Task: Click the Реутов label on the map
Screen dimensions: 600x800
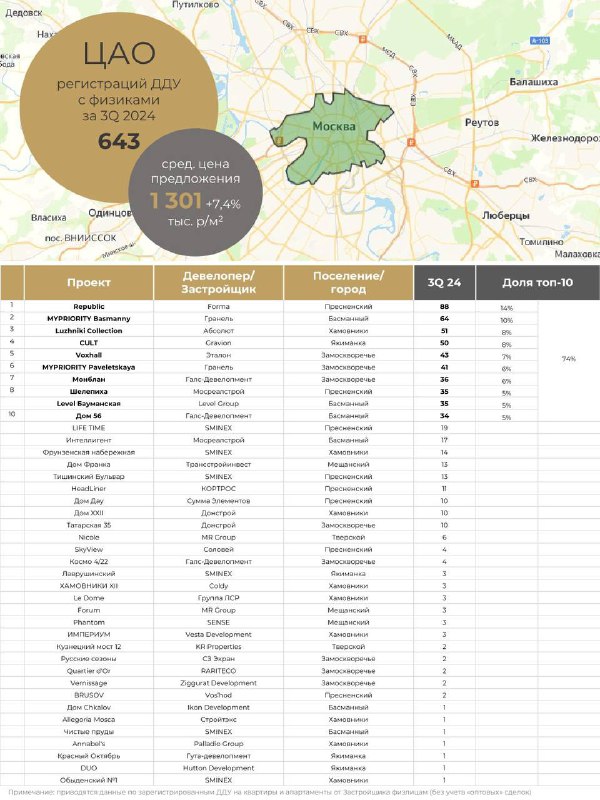Action: pyautogui.click(x=482, y=122)
